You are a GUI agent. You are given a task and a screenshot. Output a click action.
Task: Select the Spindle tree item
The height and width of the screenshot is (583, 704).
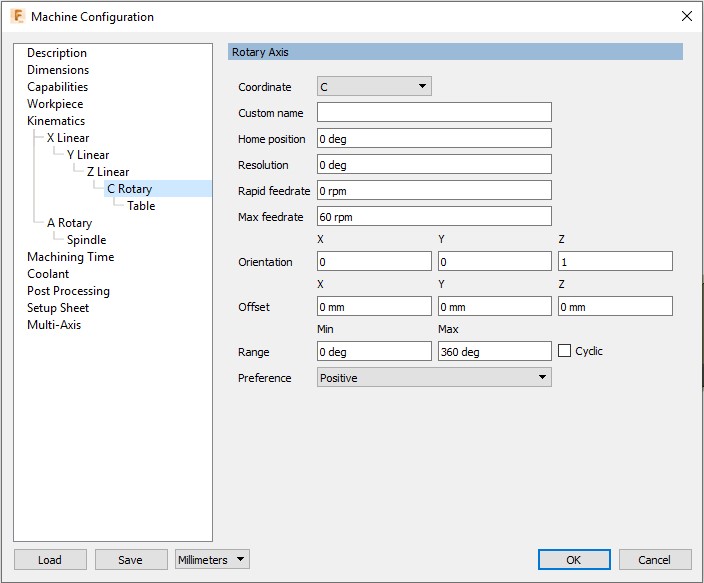pyautogui.click(x=86, y=240)
